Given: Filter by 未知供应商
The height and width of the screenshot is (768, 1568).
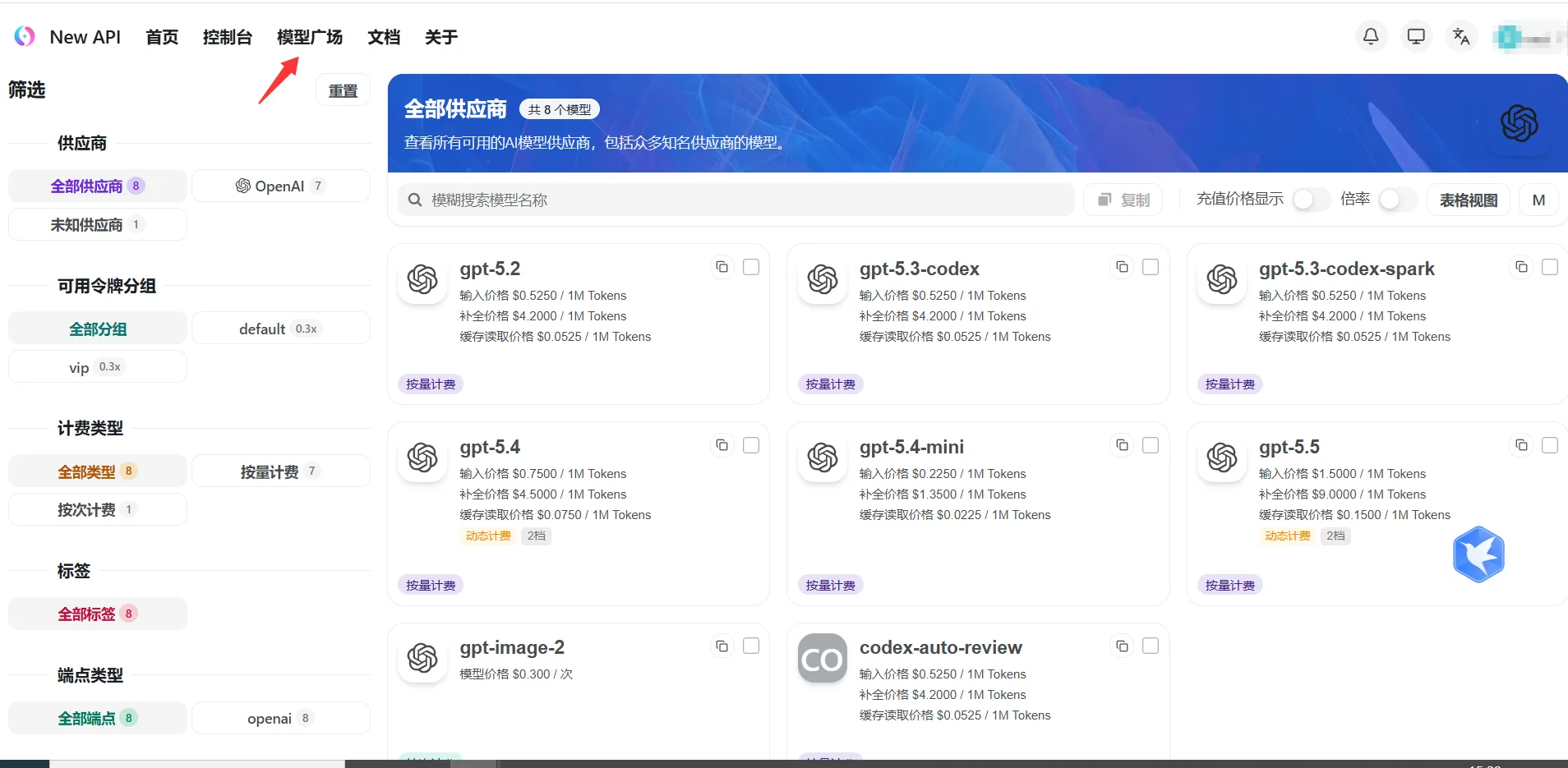Looking at the screenshot, I should [98, 224].
